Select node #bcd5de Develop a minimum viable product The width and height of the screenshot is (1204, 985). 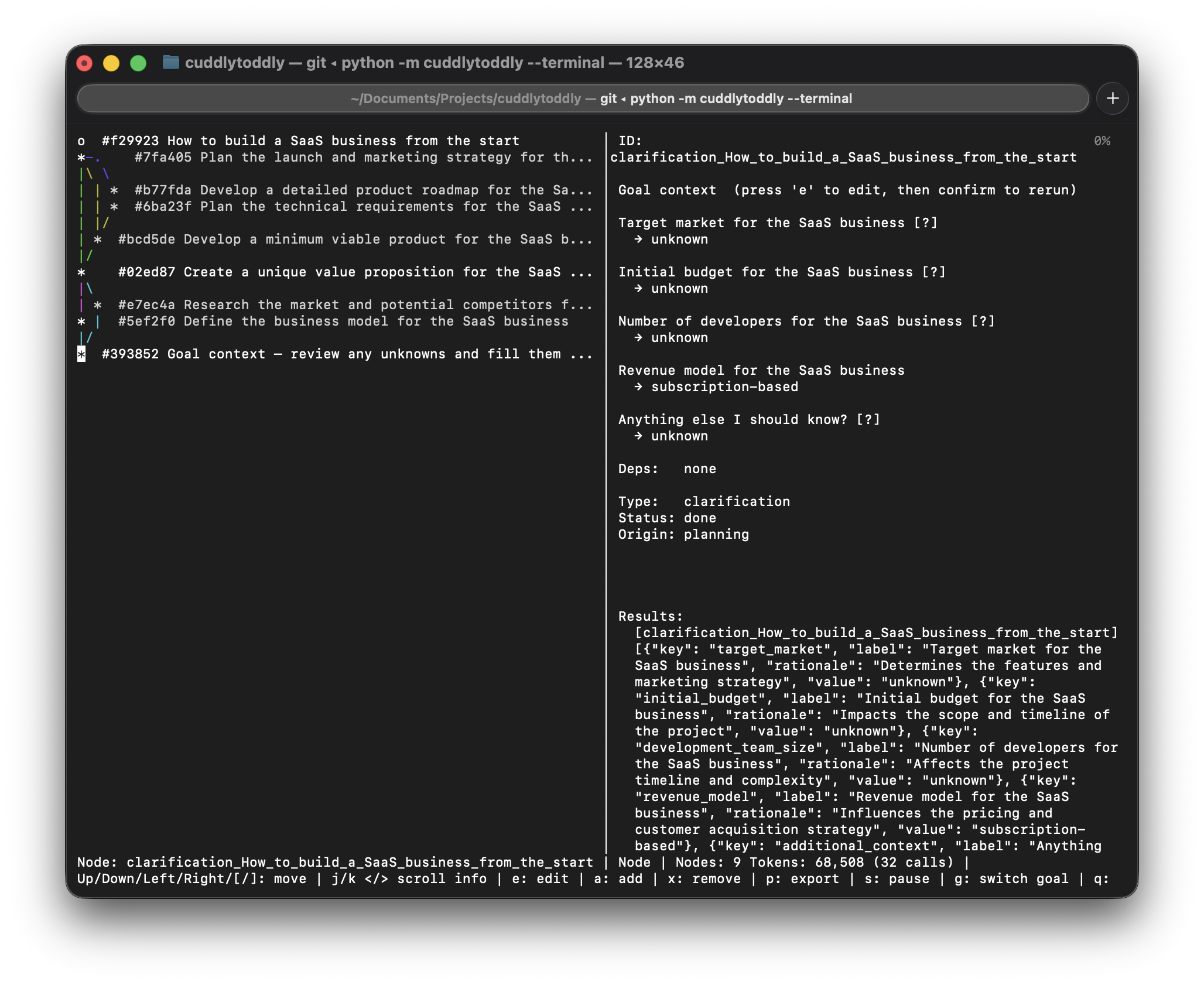[x=355, y=239]
